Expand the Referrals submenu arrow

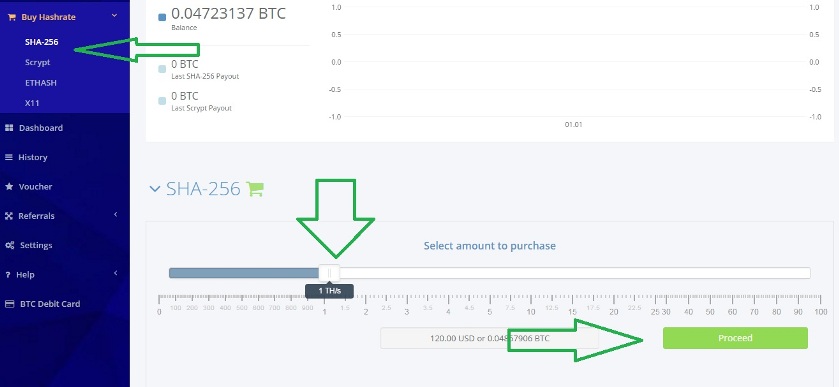point(116,215)
